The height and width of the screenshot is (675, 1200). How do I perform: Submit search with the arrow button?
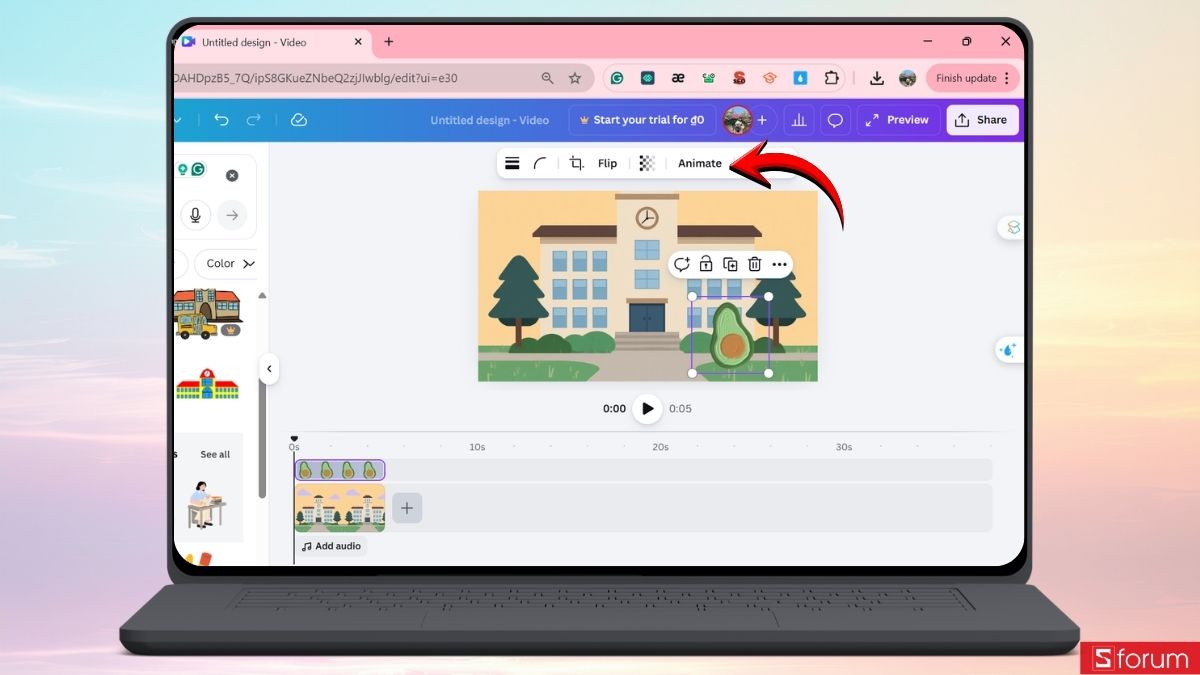[x=232, y=214]
